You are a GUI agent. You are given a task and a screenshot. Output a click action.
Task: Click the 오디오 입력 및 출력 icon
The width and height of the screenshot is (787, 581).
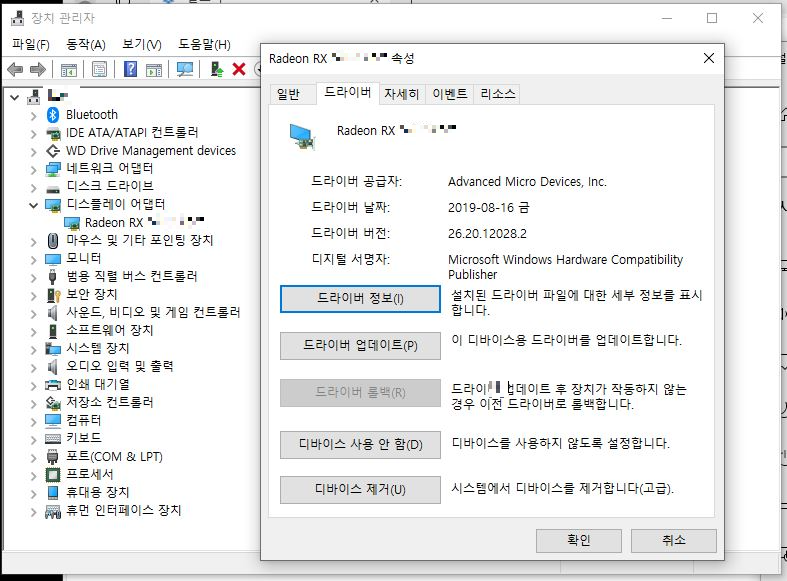(x=52, y=367)
